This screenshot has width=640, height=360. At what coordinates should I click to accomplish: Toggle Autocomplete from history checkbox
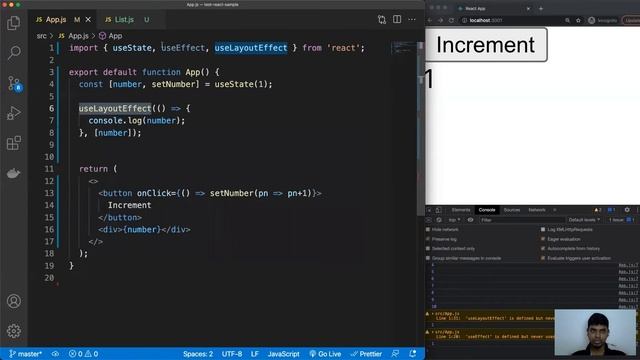point(543,249)
